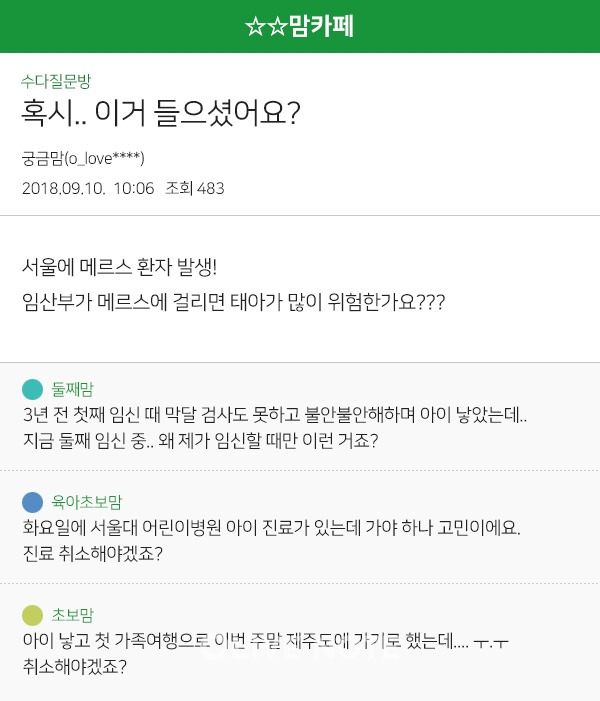Click the view count 조회 483

pyautogui.click(x=195, y=188)
